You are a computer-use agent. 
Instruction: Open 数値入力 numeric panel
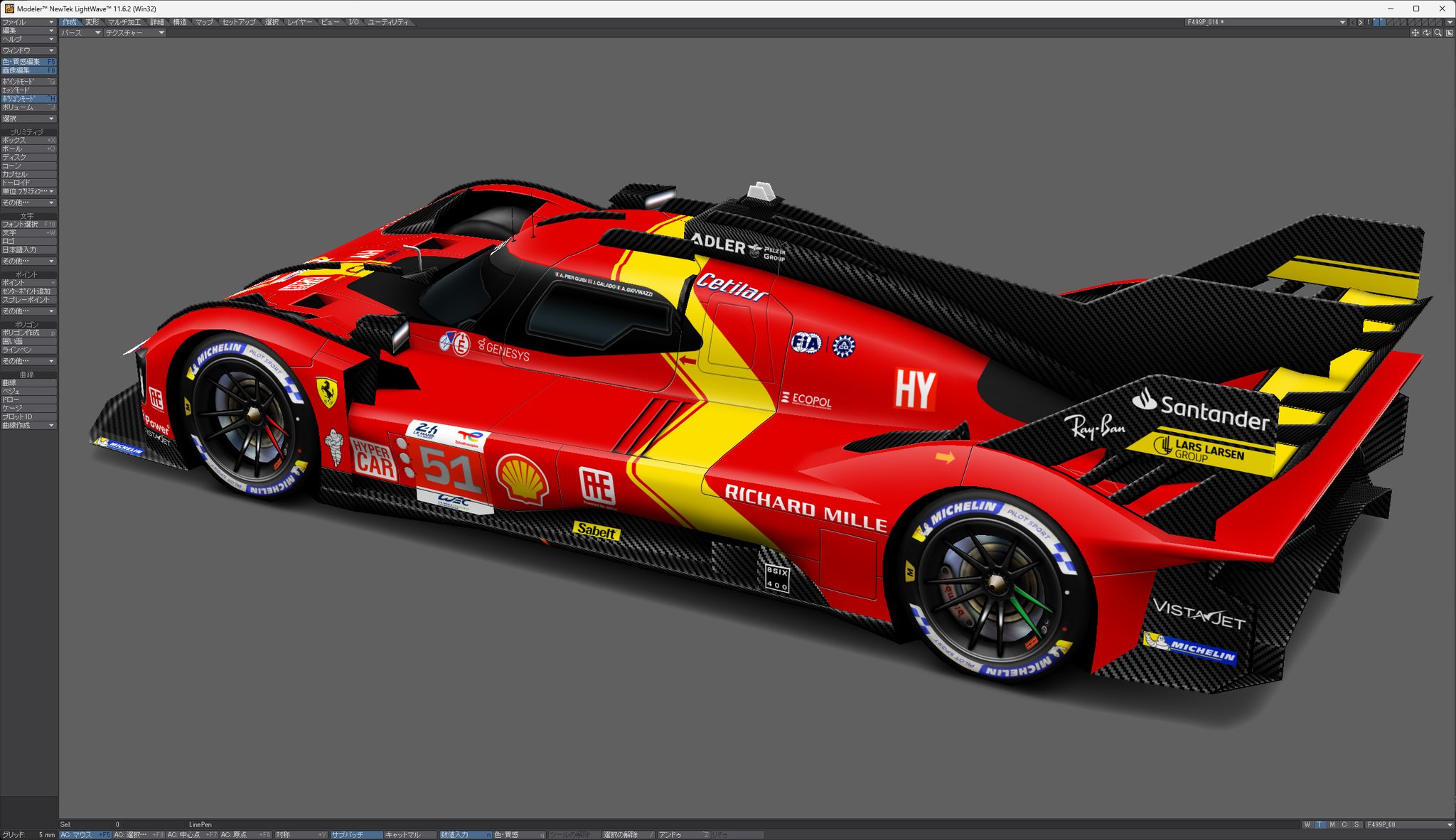[x=466, y=835]
